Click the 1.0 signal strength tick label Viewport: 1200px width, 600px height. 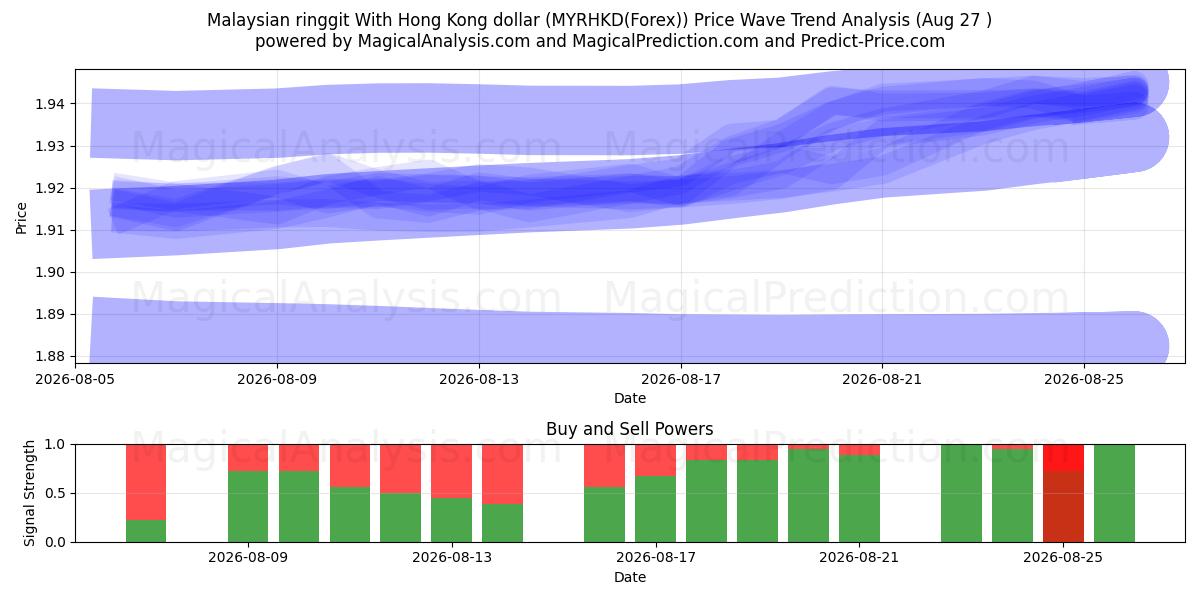(56, 444)
